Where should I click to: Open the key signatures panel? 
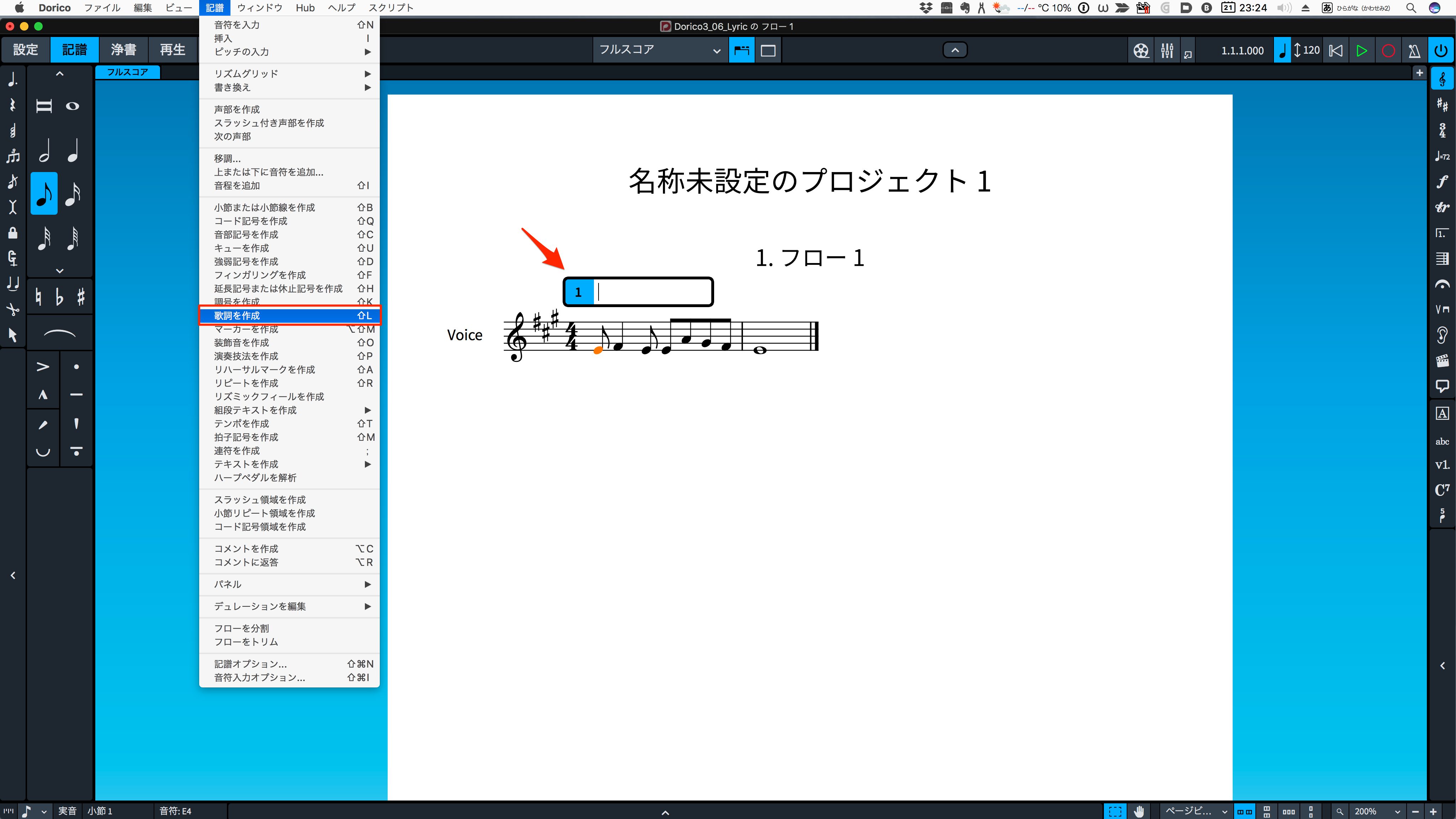point(1442,105)
